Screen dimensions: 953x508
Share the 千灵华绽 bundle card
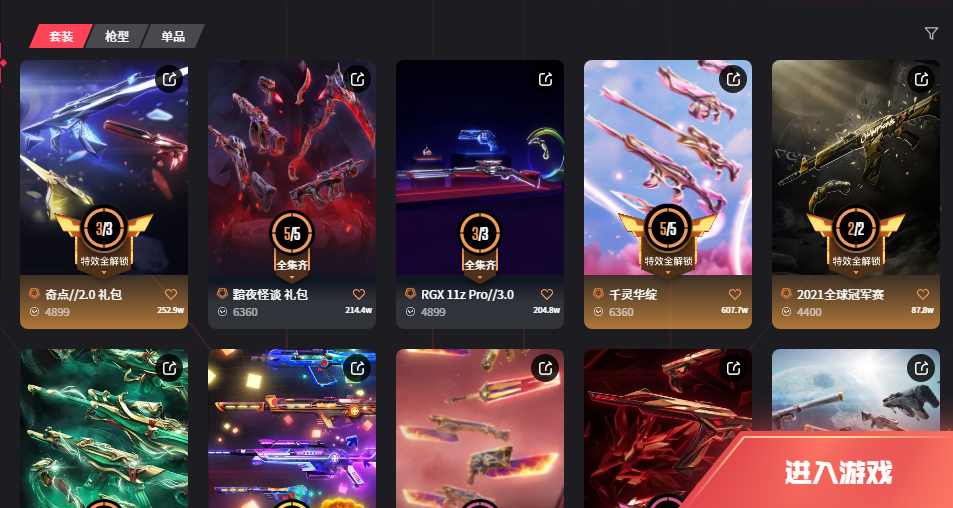tap(733, 79)
